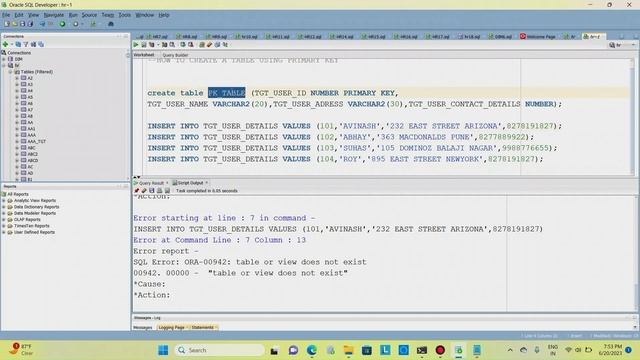Select the AAA table in the tree

(x=31, y=135)
